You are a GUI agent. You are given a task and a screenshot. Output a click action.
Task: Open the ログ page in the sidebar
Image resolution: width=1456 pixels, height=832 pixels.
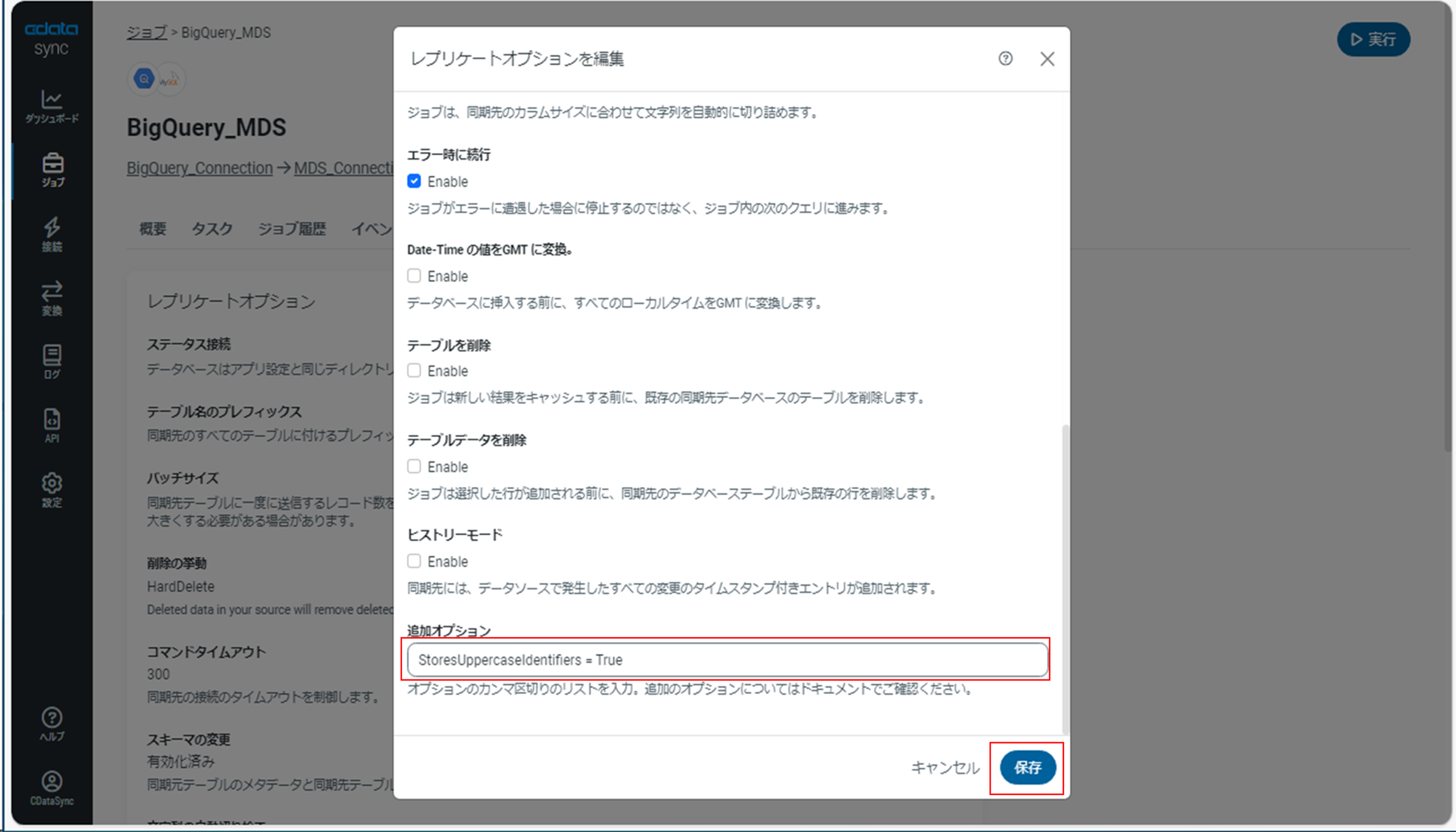coord(51,362)
